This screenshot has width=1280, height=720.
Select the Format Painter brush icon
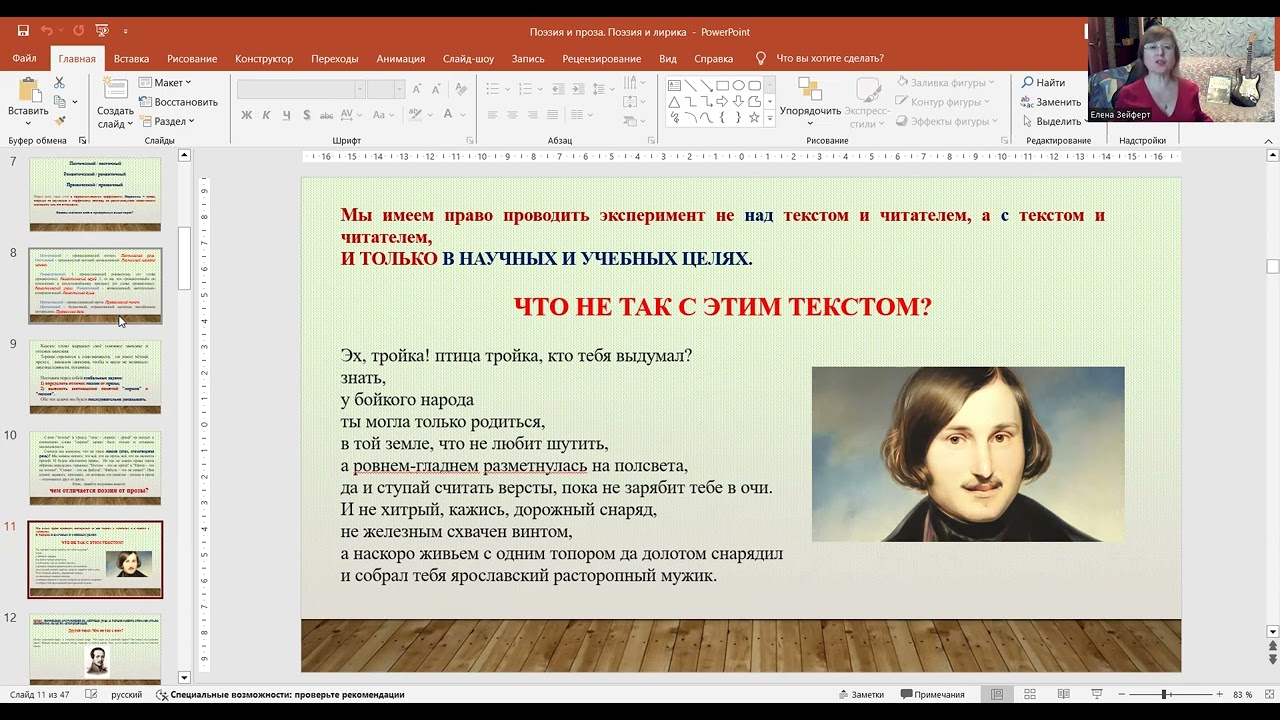point(59,121)
